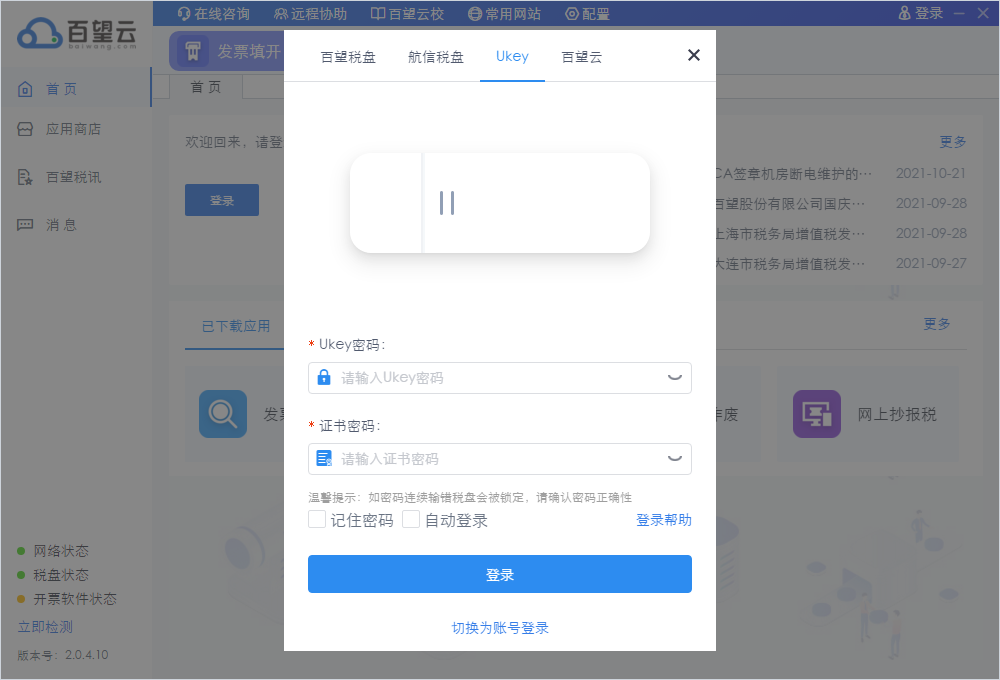Screen dimensions: 1000x680
Task: Click the user icon beside 登录
Action: 904,13
